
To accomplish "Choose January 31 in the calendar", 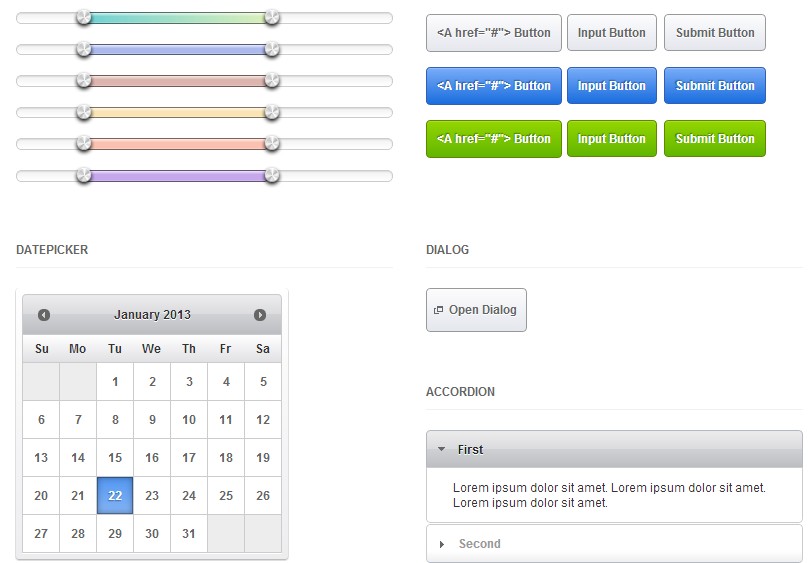I will (189, 534).
